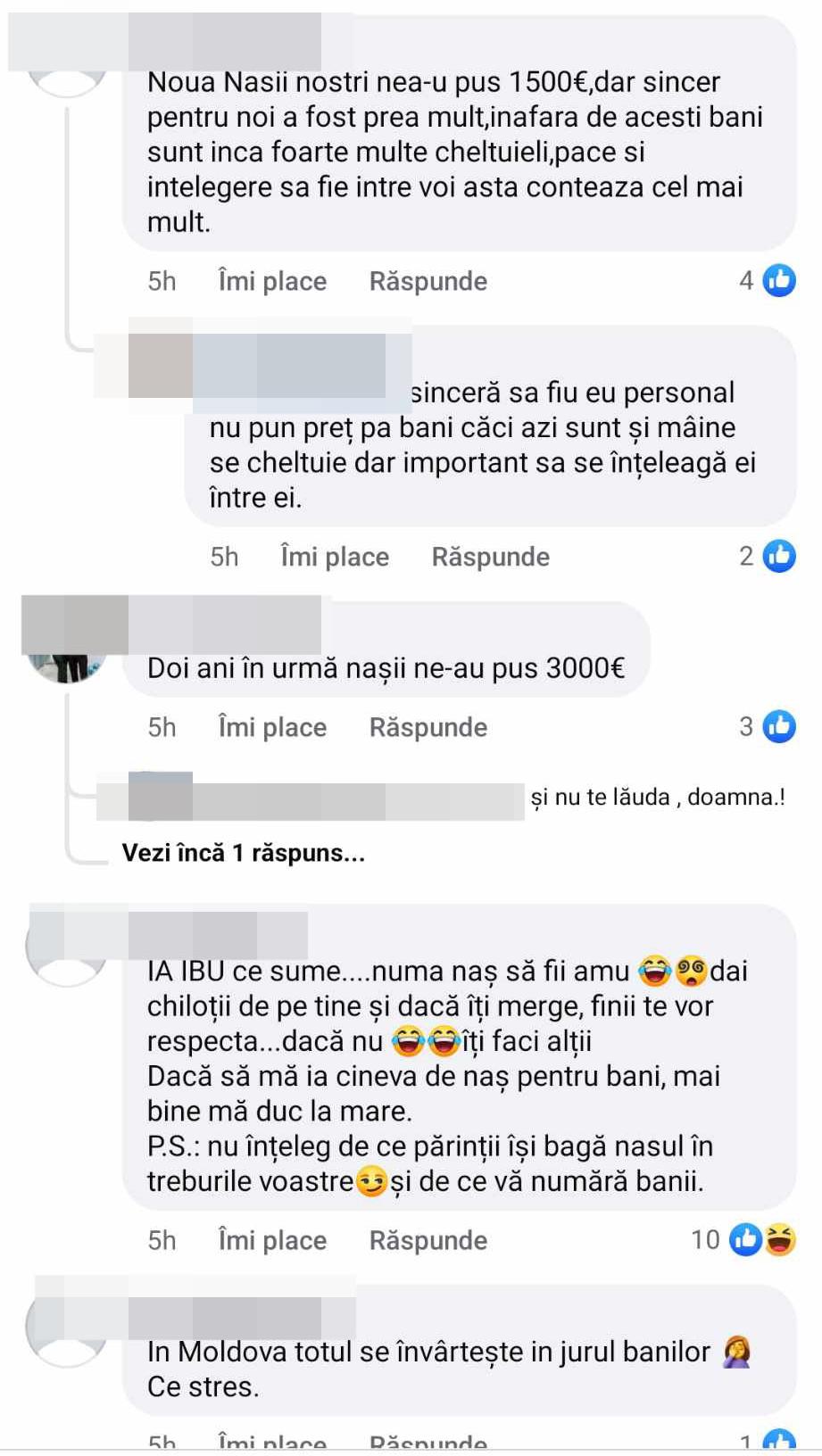This screenshot has width=822, height=1456.
Task: Like the 1500€ comment via 'Îmi place'
Action: [x=272, y=282]
